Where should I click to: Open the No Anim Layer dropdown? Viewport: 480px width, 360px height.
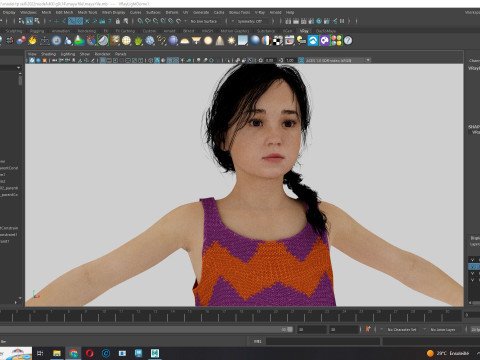coord(444,329)
